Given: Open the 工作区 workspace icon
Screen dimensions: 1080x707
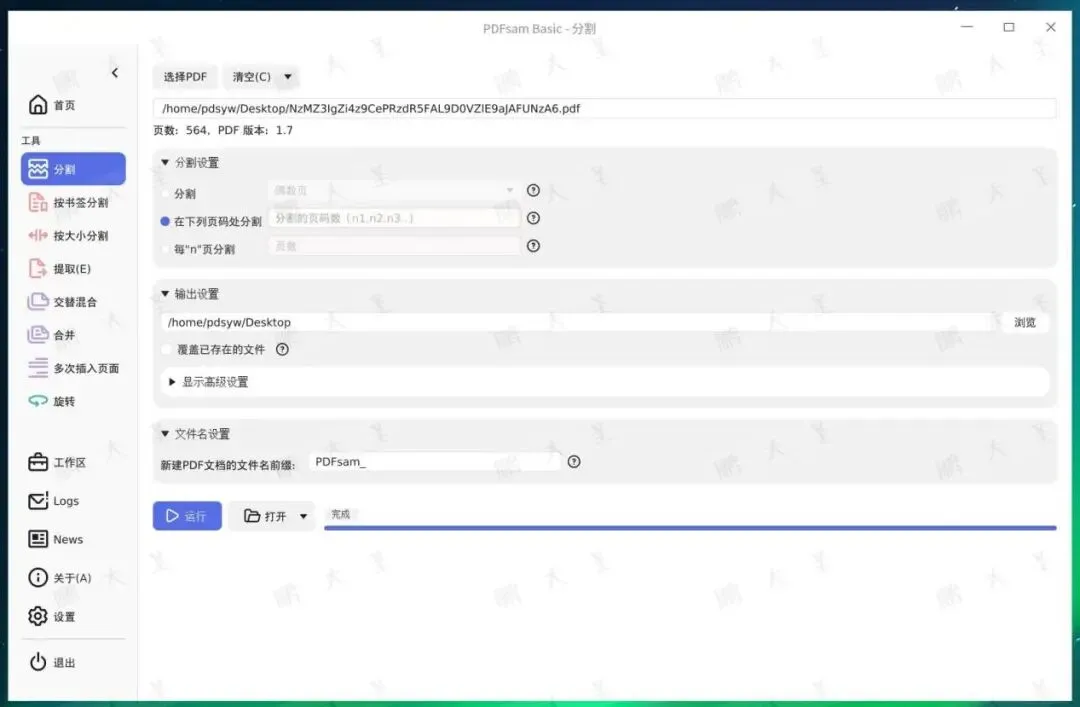Looking at the screenshot, I should click(38, 462).
